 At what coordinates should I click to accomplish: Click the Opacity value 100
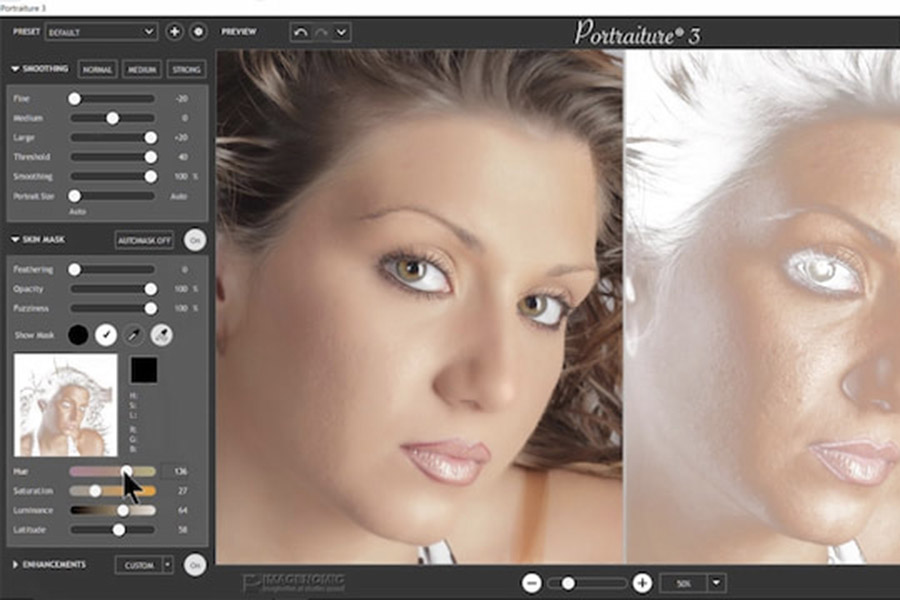tap(181, 289)
